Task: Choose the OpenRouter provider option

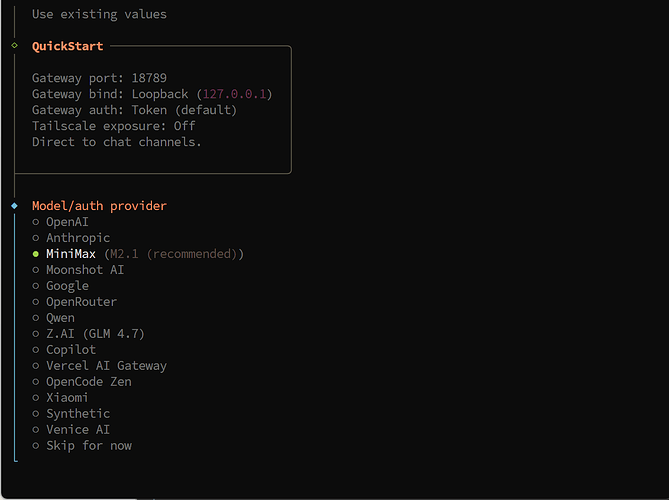Action: coord(75,302)
